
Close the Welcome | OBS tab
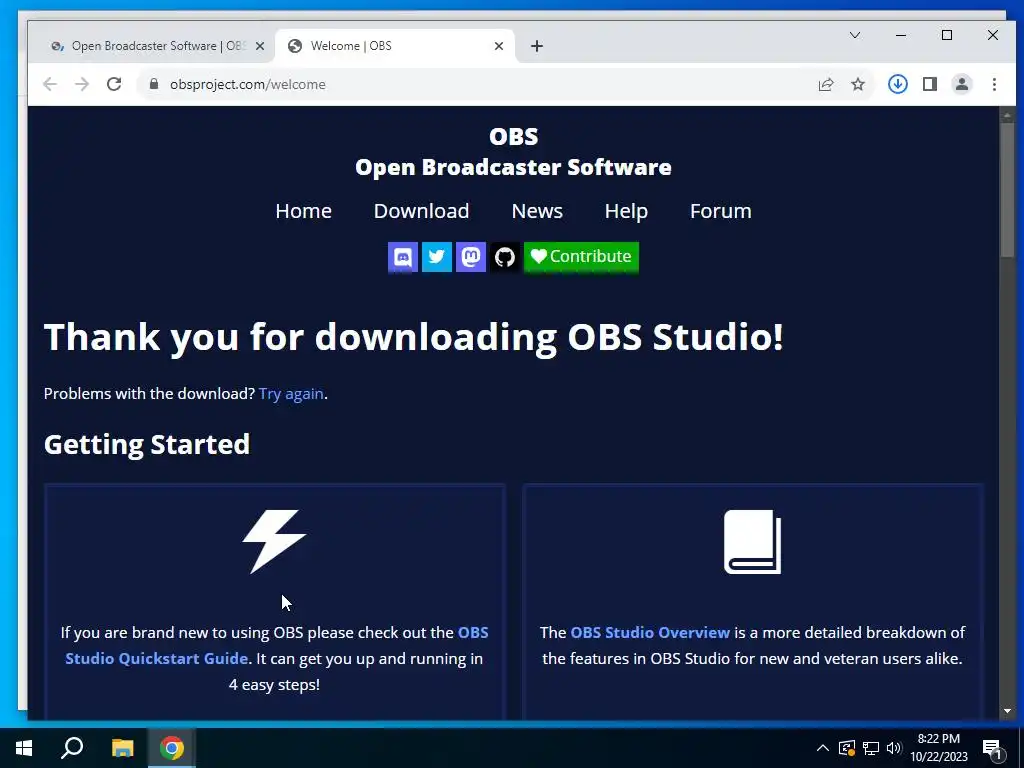pos(499,46)
